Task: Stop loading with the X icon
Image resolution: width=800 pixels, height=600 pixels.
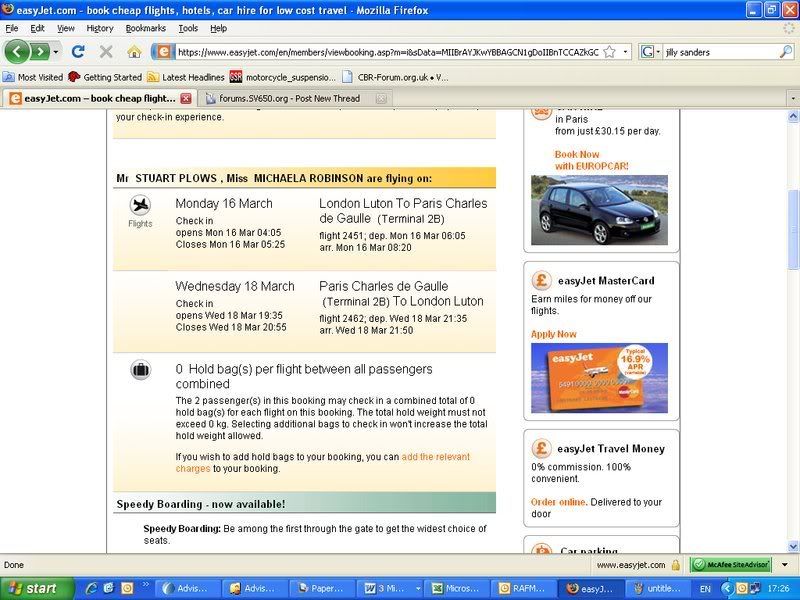Action: click(106, 52)
